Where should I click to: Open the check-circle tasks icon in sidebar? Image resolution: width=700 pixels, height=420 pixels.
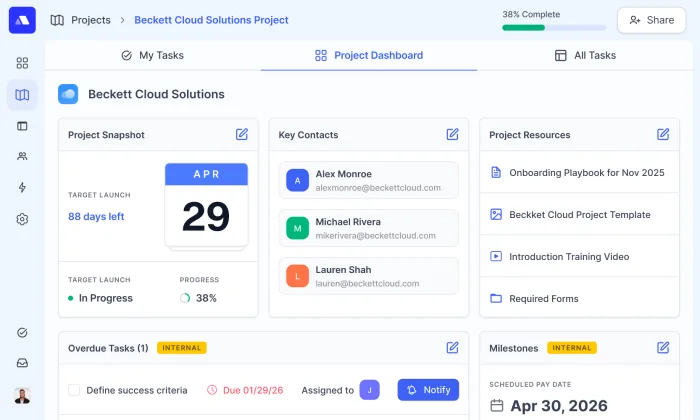click(22, 333)
